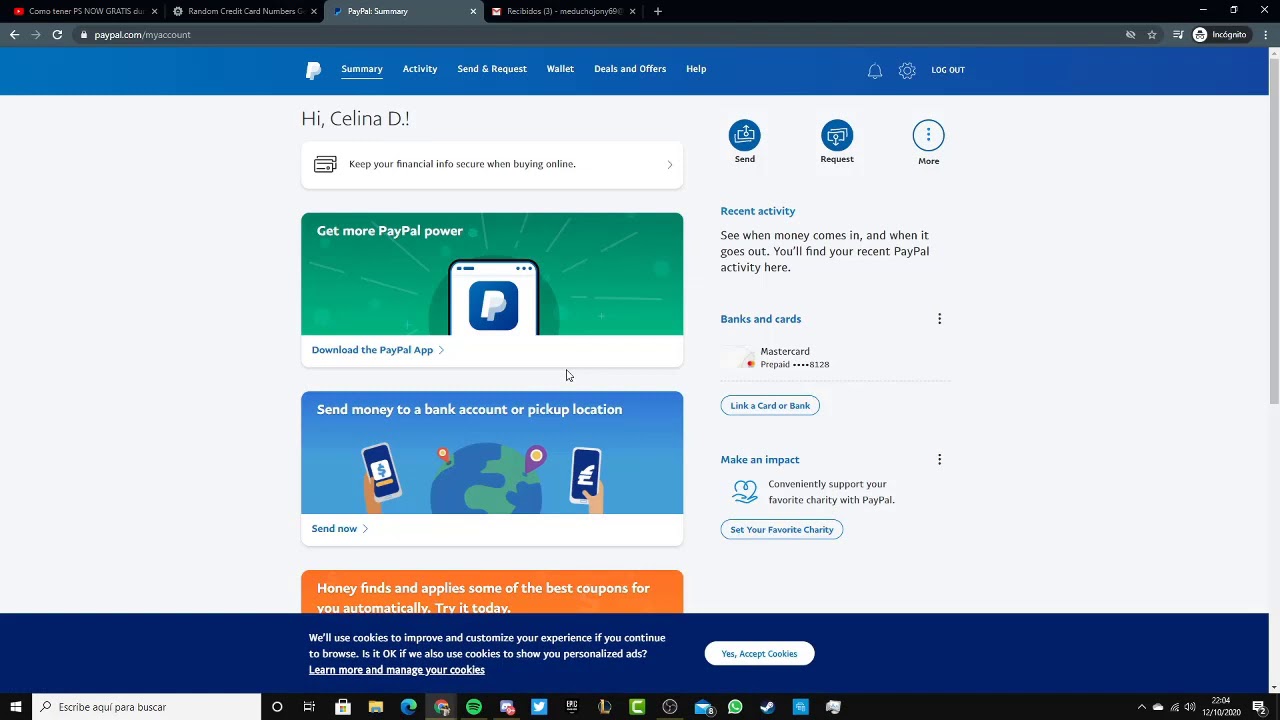Go to the Summary tab
This screenshot has height=720, width=1280.
pyautogui.click(x=362, y=69)
